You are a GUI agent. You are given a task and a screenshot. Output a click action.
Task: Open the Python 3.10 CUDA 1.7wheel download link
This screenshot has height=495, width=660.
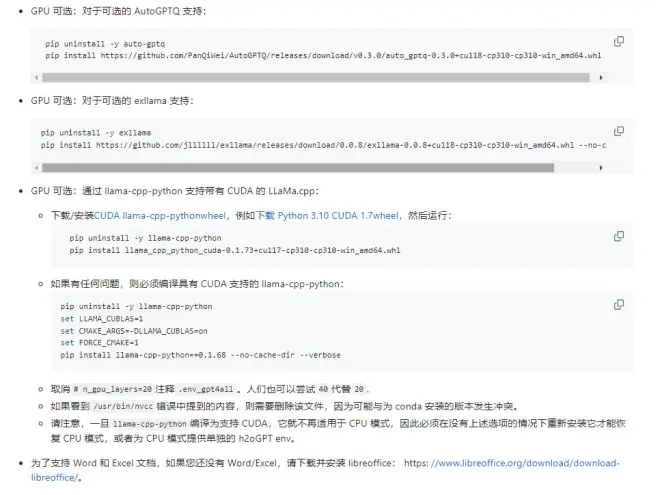click(x=339, y=215)
